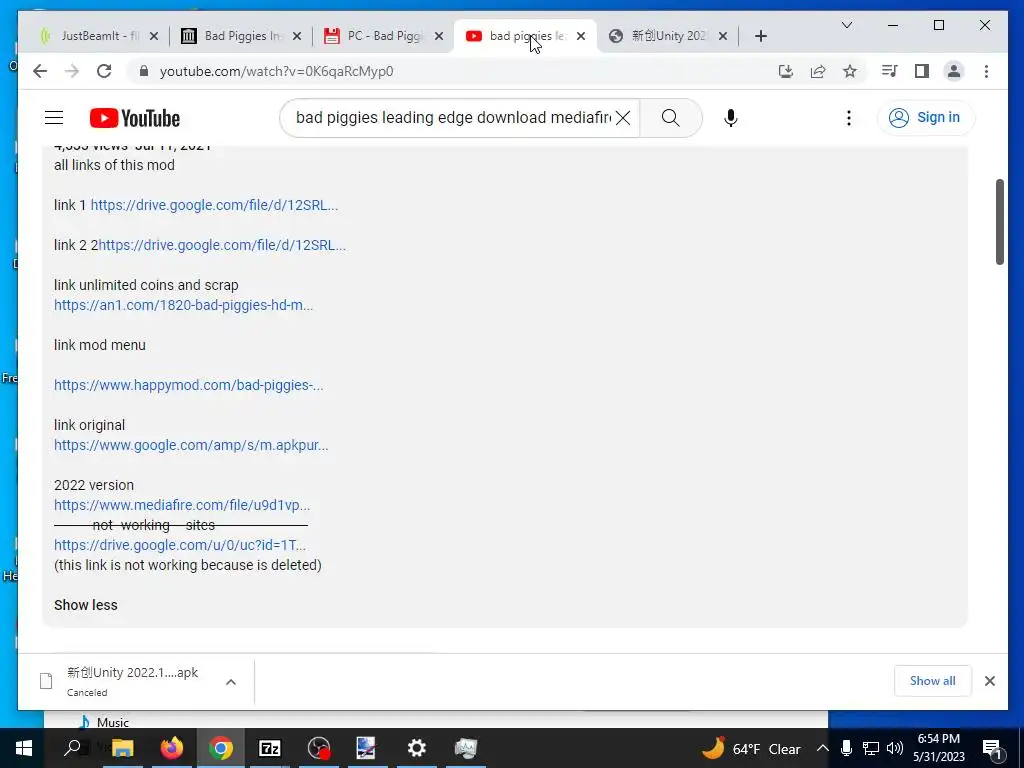Show hidden system tray icons
This screenshot has height=768, width=1024.
pos(823,748)
